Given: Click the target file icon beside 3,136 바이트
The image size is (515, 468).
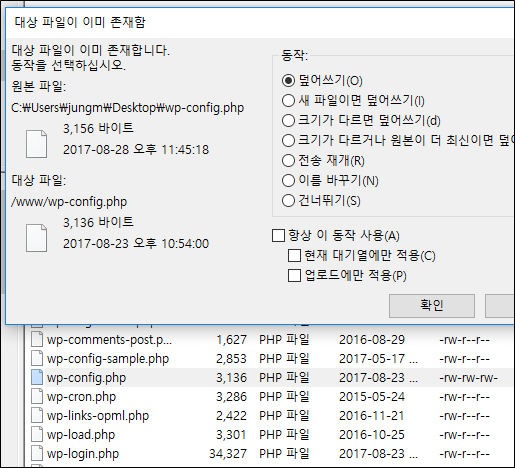Looking at the screenshot, I should pos(37,238).
